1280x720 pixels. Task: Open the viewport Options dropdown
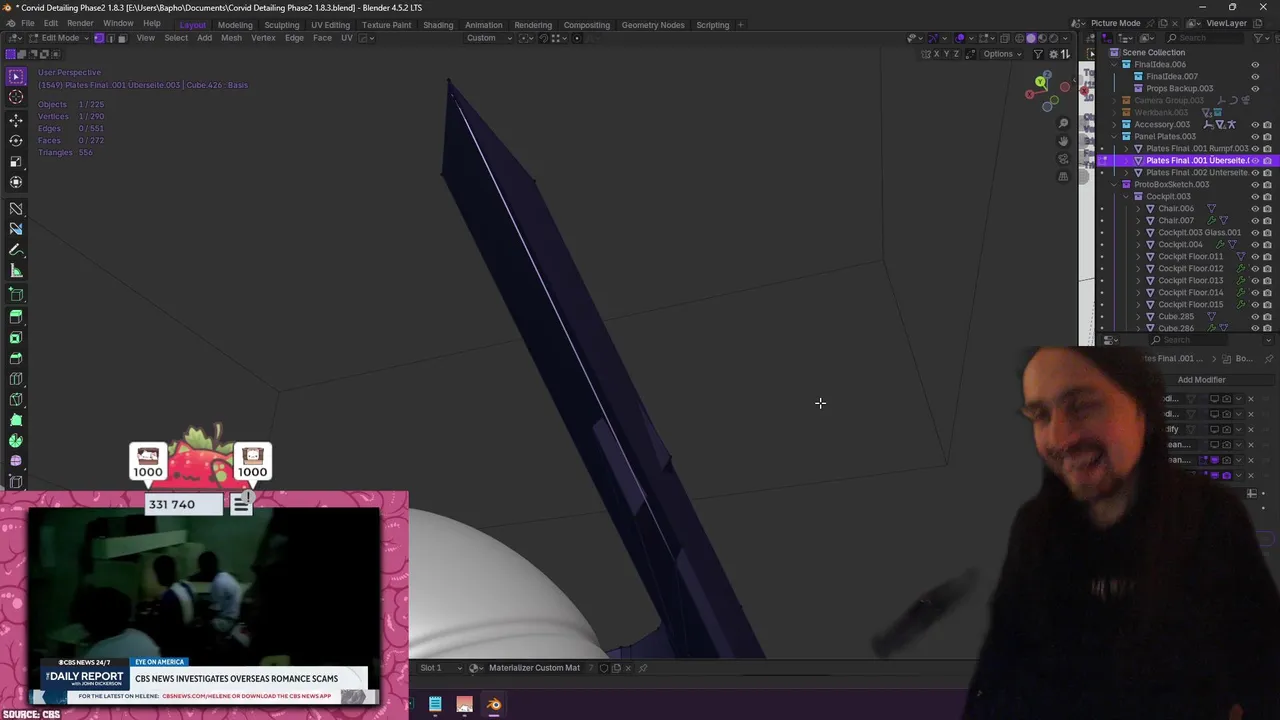click(1001, 54)
